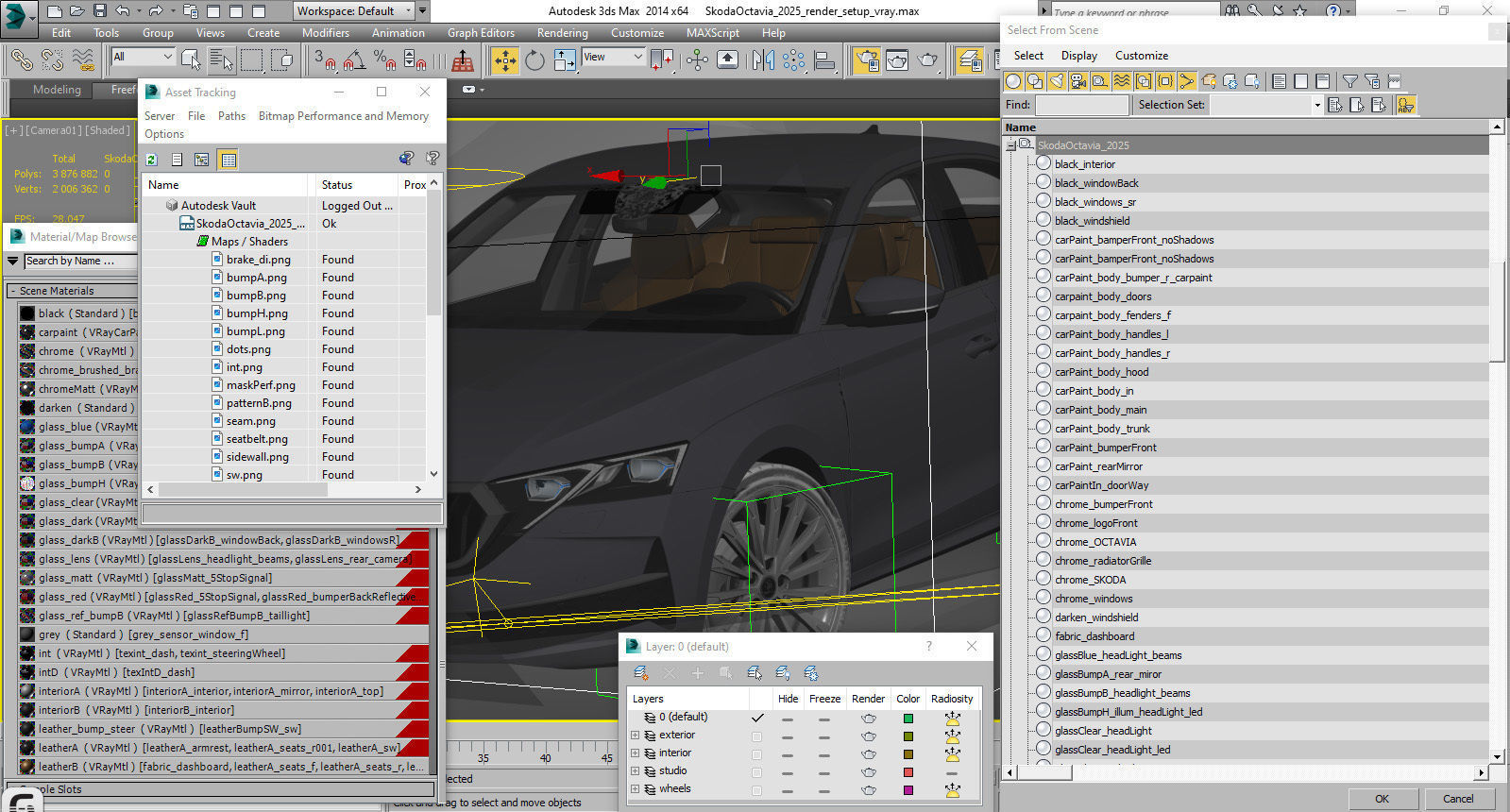Activate the Select and Rotate tool
The image size is (1510, 812).
[534, 60]
